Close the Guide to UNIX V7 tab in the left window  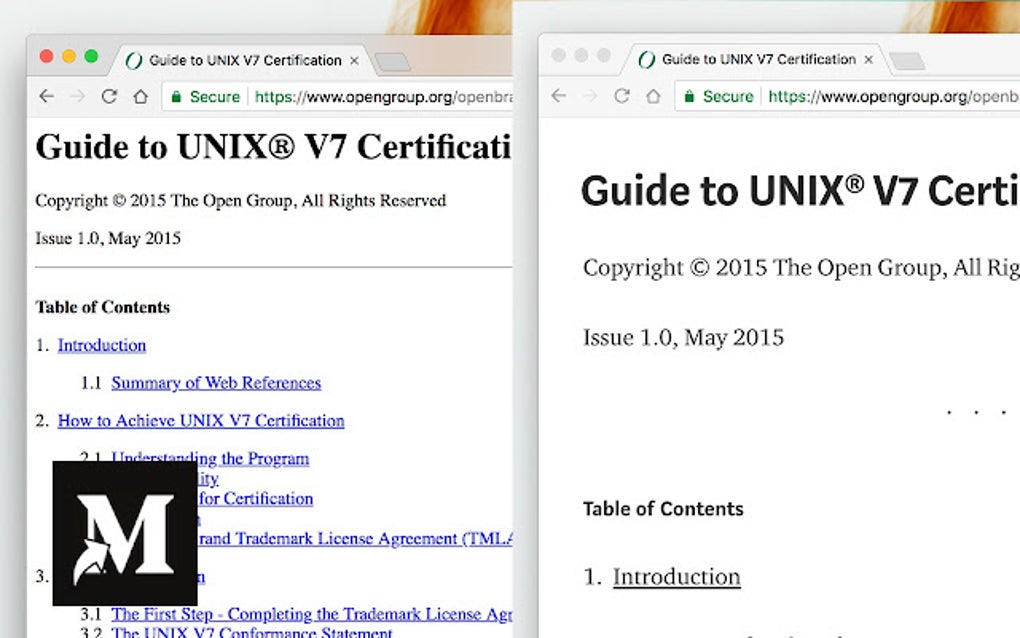(355, 60)
